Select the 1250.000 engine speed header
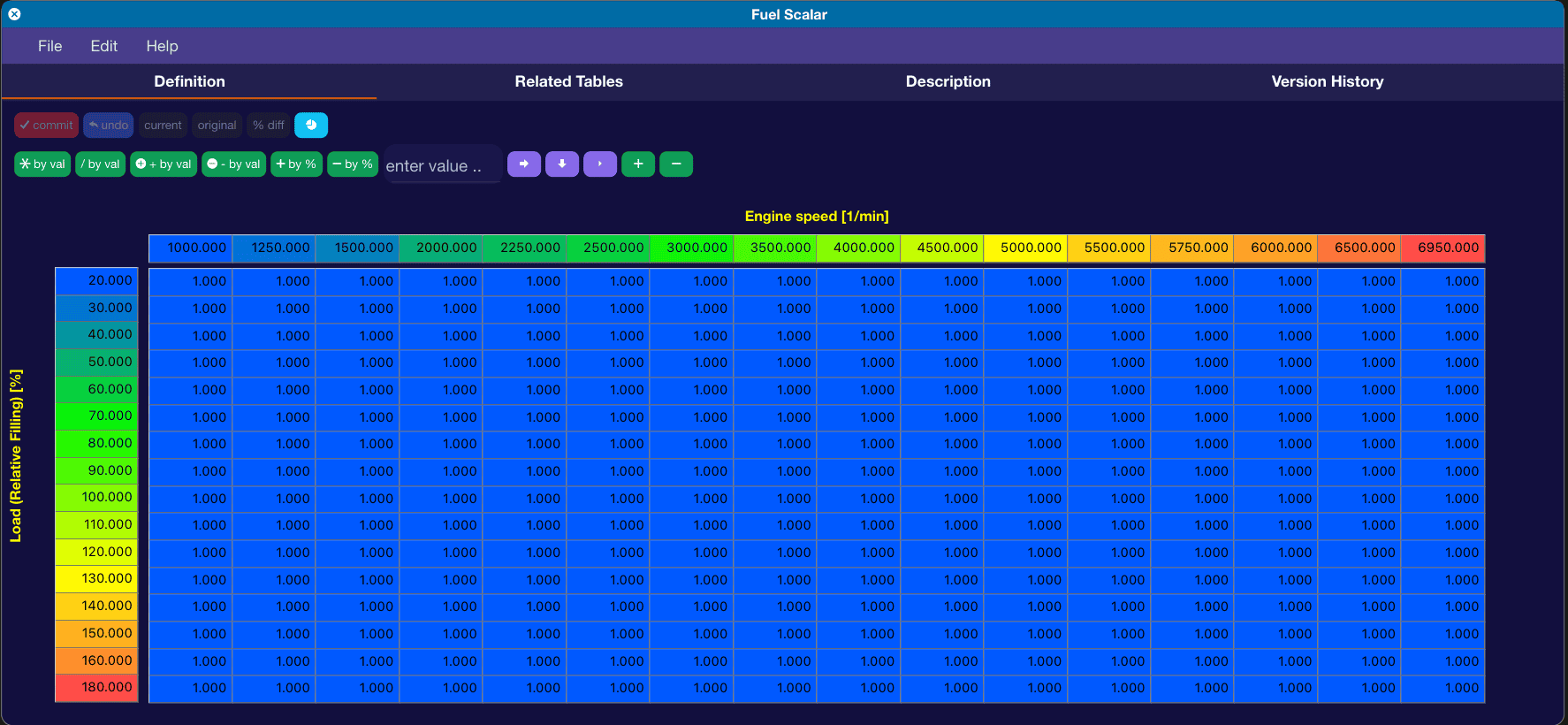The height and width of the screenshot is (725, 1568). pyautogui.click(x=273, y=248)
